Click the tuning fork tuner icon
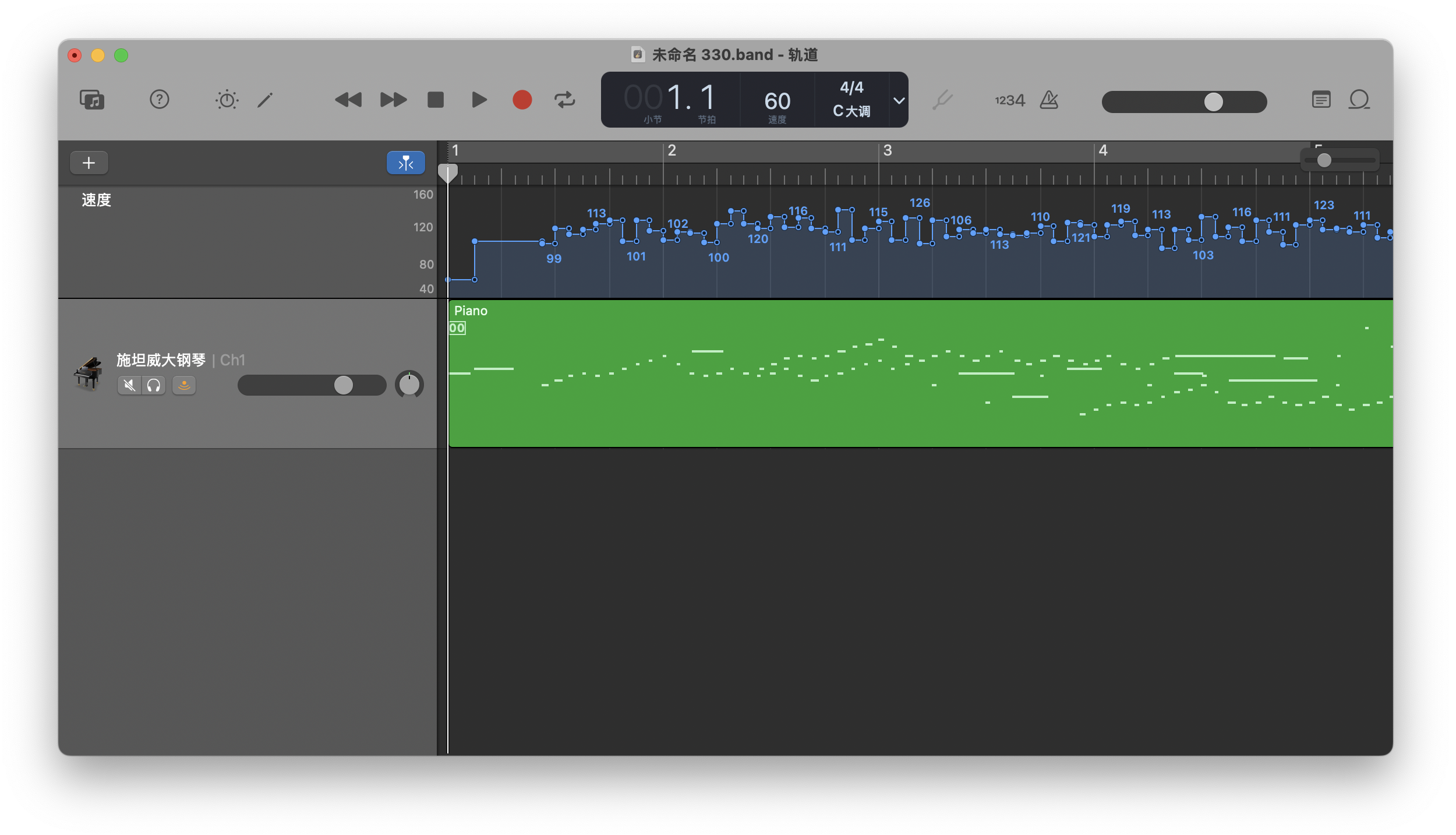Screen dimensions: 1456x835 click(943, 99)
